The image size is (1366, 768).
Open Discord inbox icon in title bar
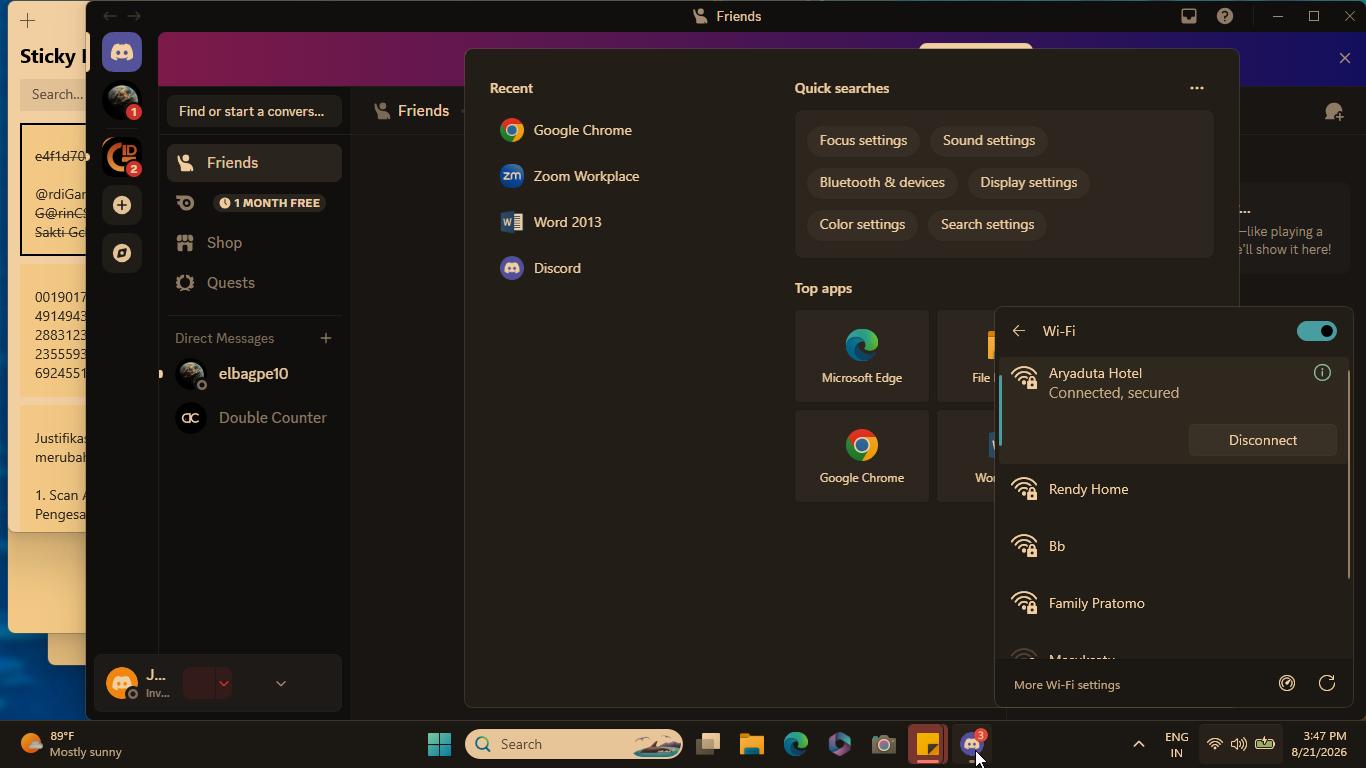[x=1189, y=16]
